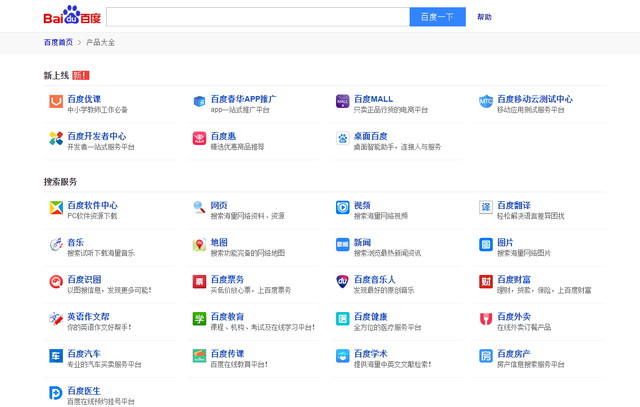Click the 百度学术 blue icon
The image size is (640, 407).
click(342, 356)
